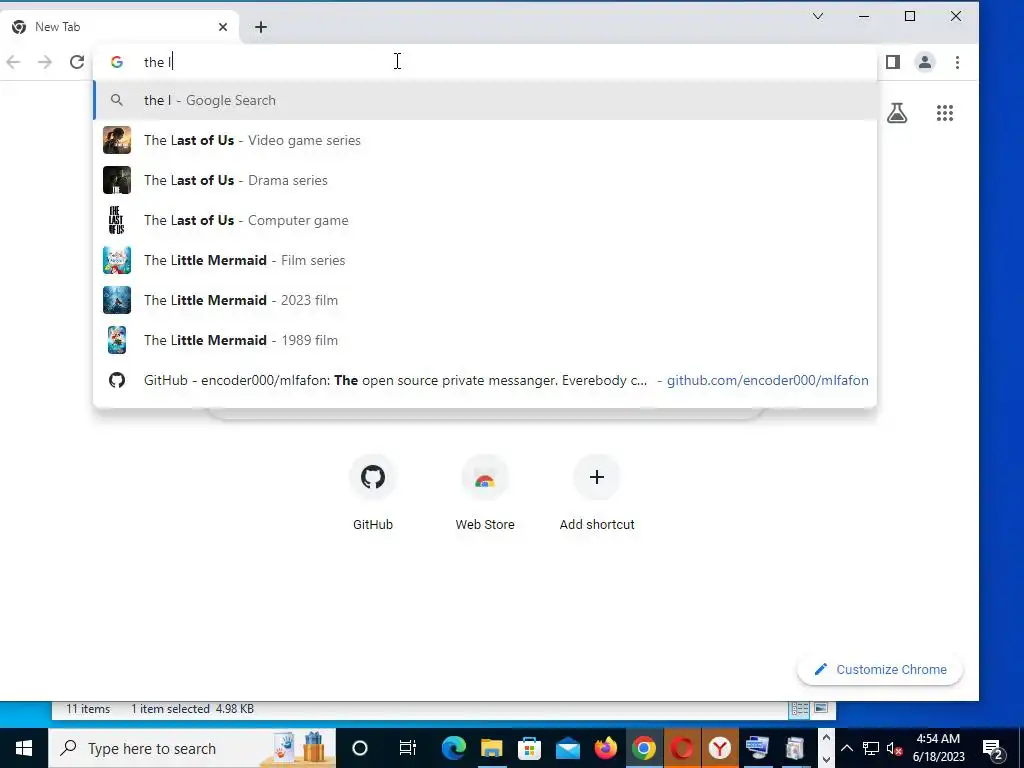Click Chrome icon on taskbar
1024x768 pixels.
643,748
